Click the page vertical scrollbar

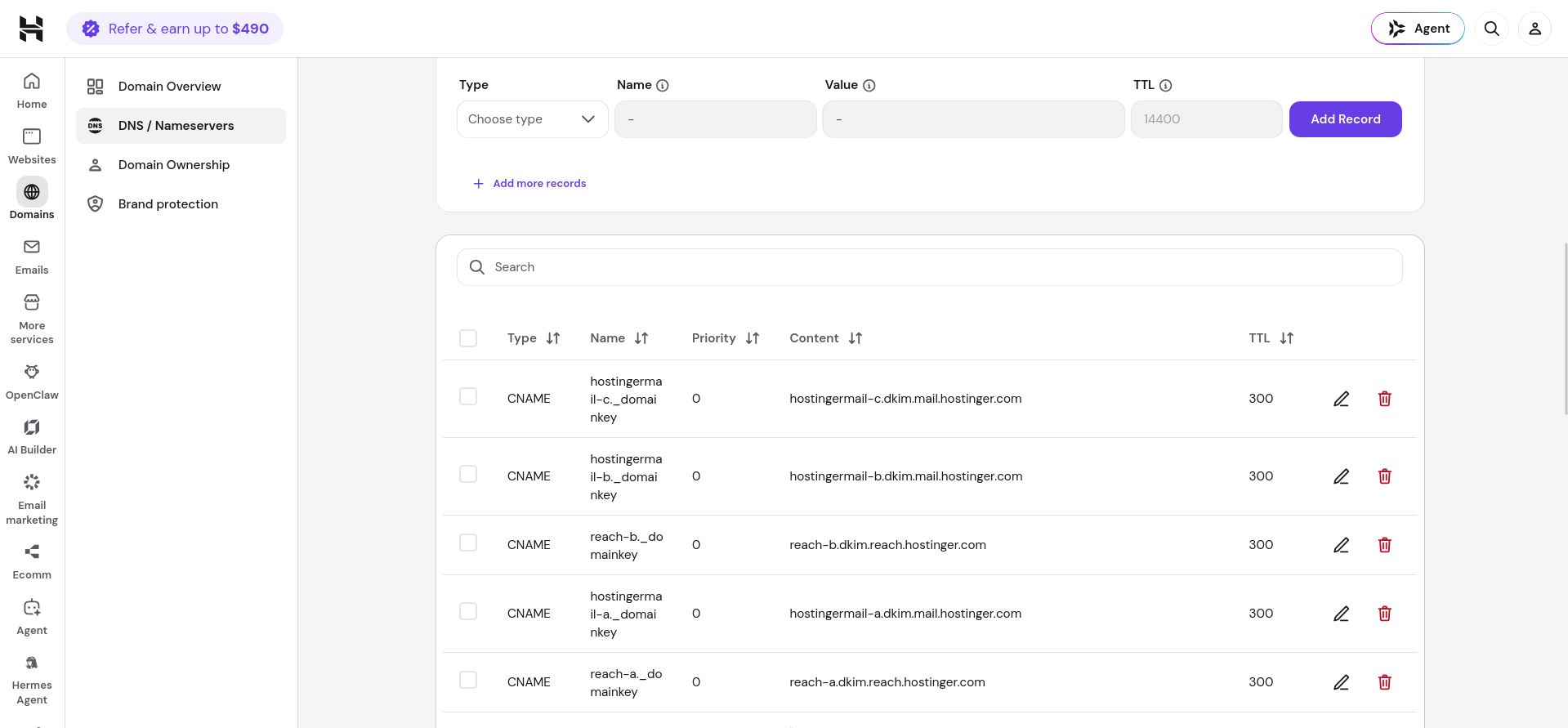[1565, 327]
